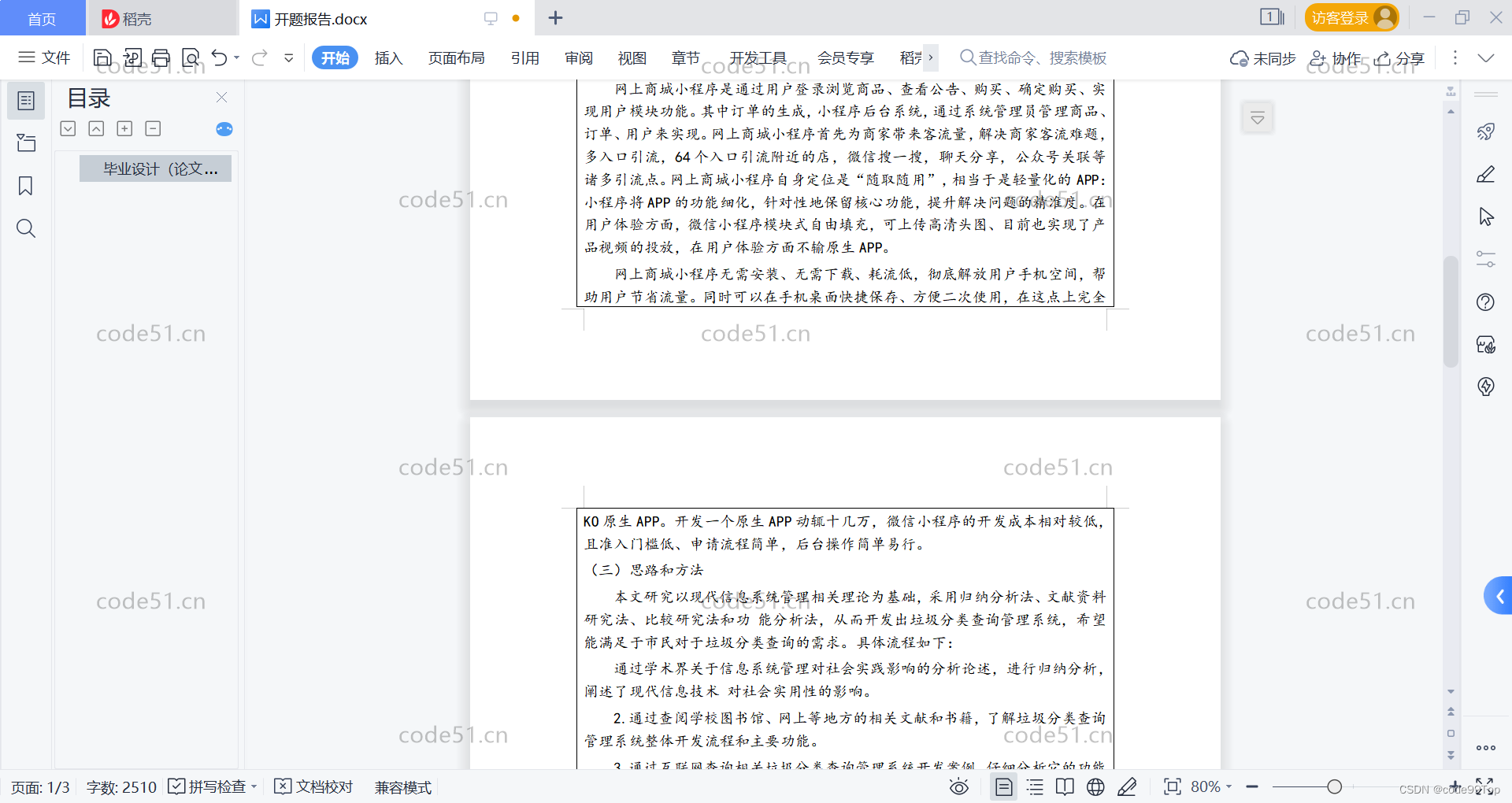Go to the 审阅 tab
The image size is (1512, 803).
579,57
